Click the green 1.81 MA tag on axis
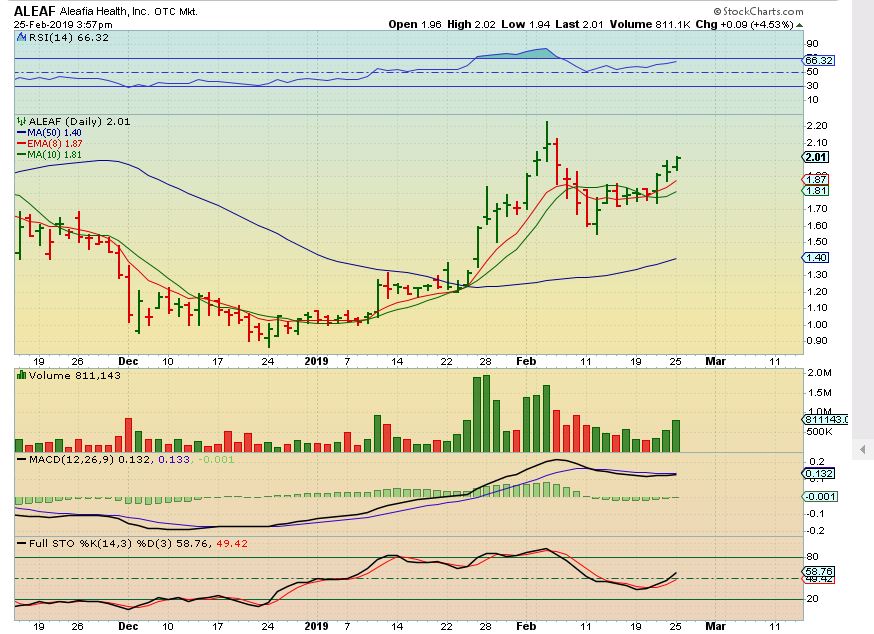Viewport: 874px width, 634px height. tap(815, 191)
